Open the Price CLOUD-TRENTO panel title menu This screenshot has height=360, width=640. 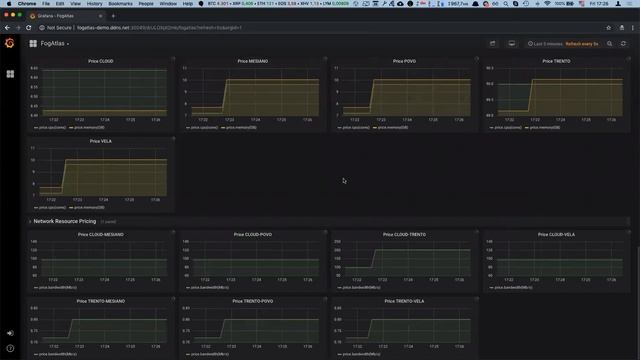404,234
